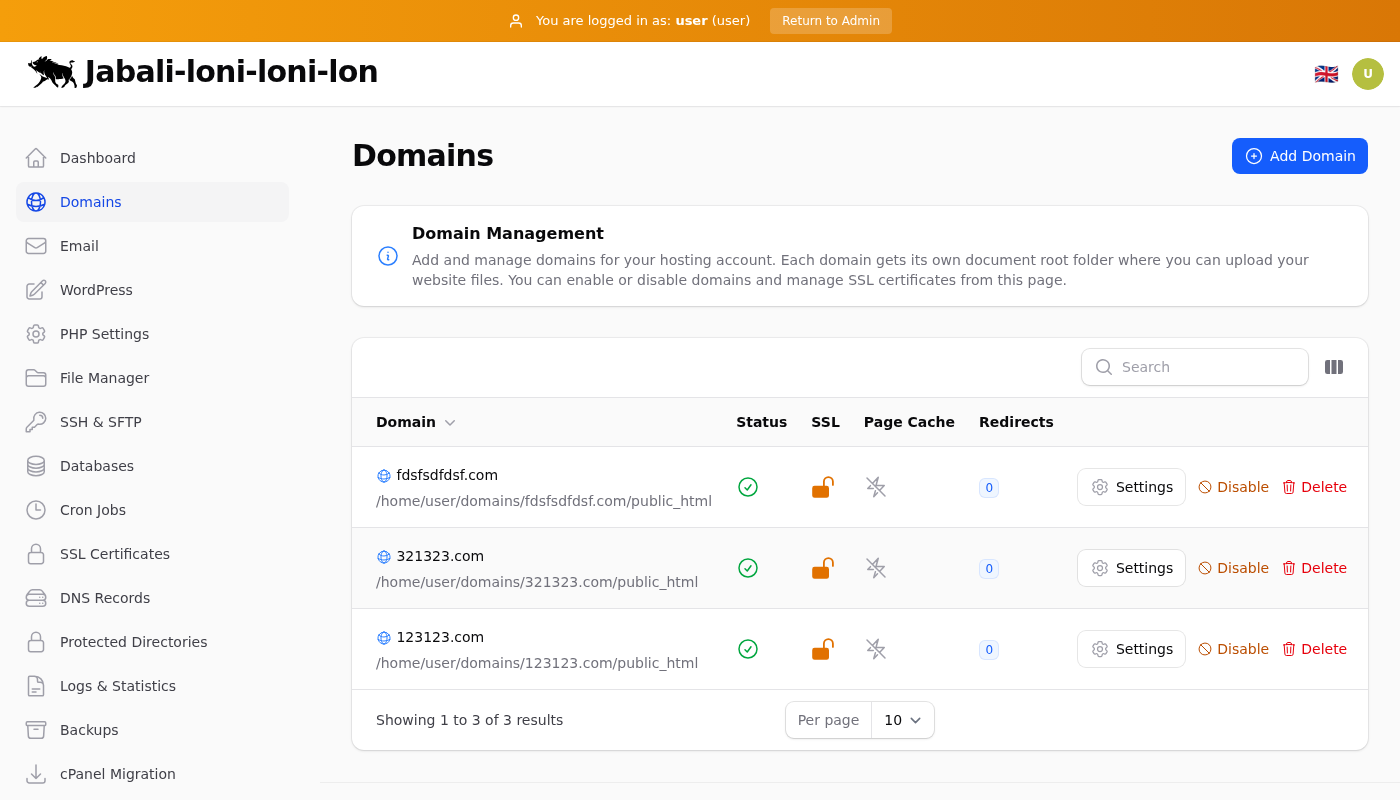Viewport: 1400px width, 800px height.
Task: Disable the 123123.com domain
Action: (1233, 649)
